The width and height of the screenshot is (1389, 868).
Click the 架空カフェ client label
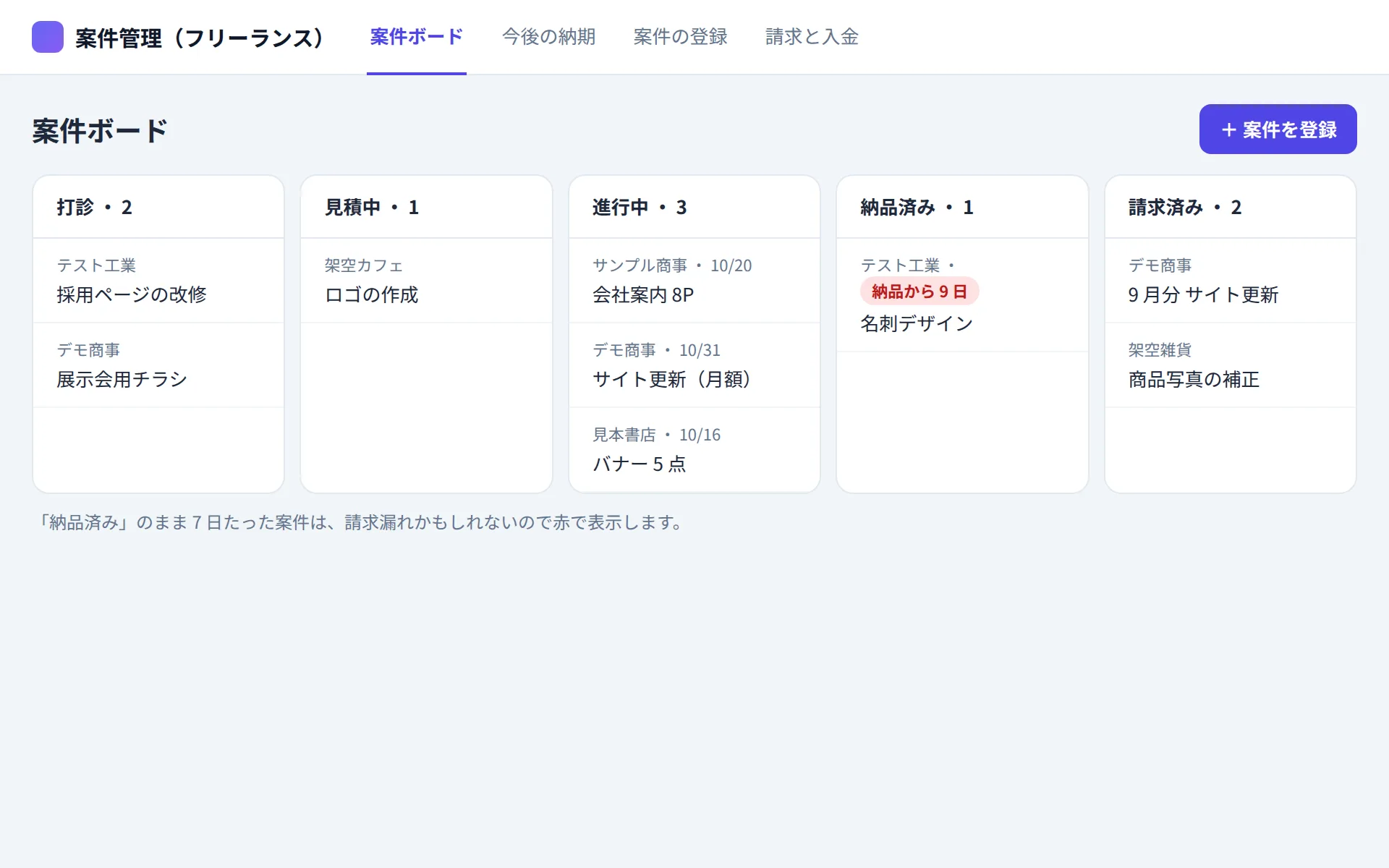[363, 265]
